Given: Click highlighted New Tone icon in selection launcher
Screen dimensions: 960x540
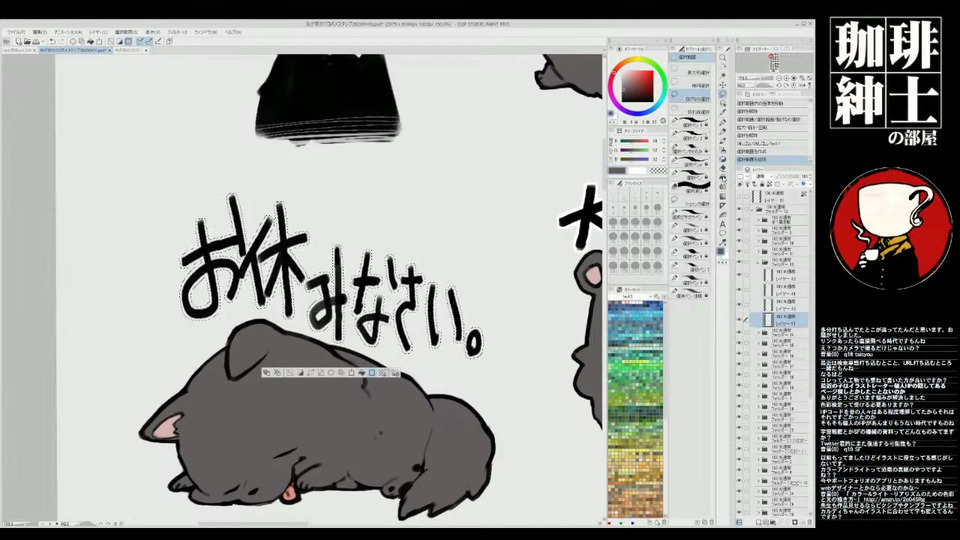Looking at the screenshot, I should (x=372, y=372).
